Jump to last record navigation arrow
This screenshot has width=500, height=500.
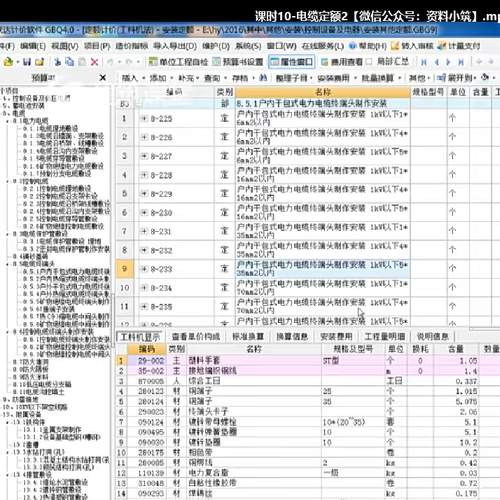(461, 62)
